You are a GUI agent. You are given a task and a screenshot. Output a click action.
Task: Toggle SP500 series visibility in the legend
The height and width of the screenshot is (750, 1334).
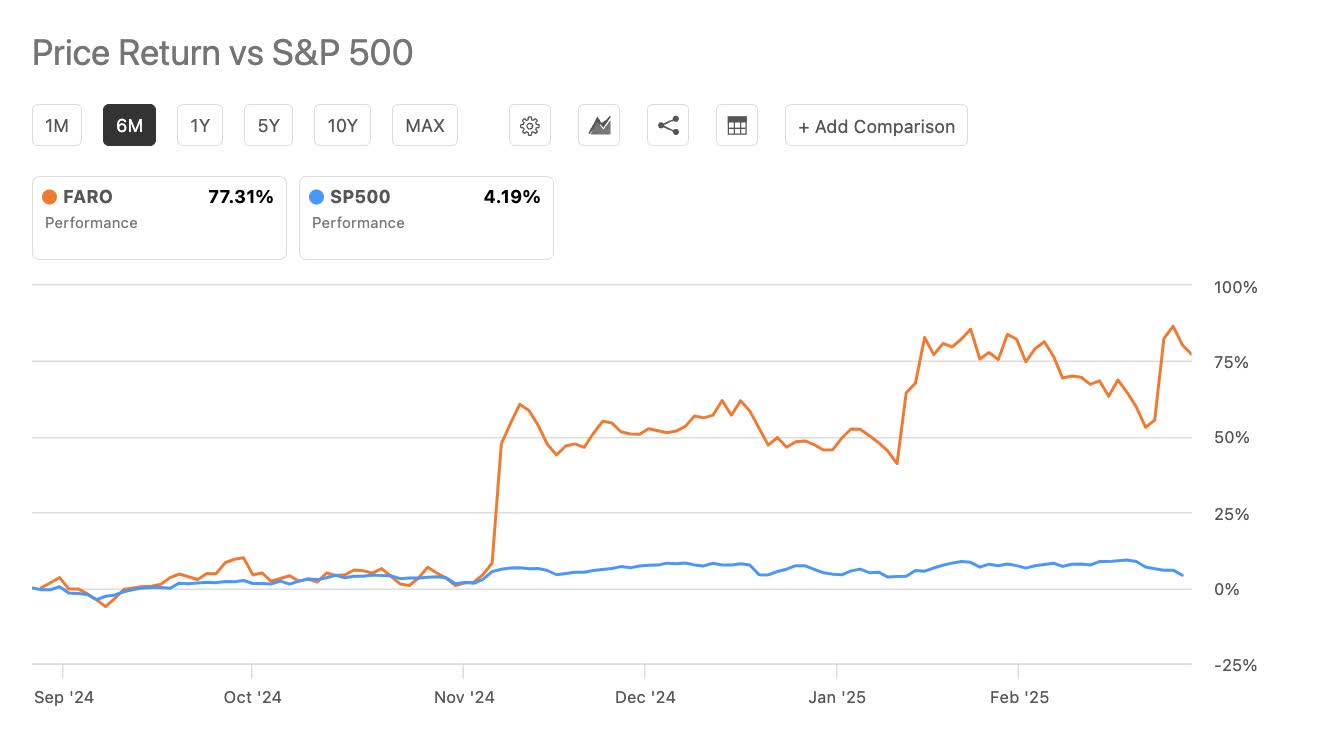[x=357, y=196]
